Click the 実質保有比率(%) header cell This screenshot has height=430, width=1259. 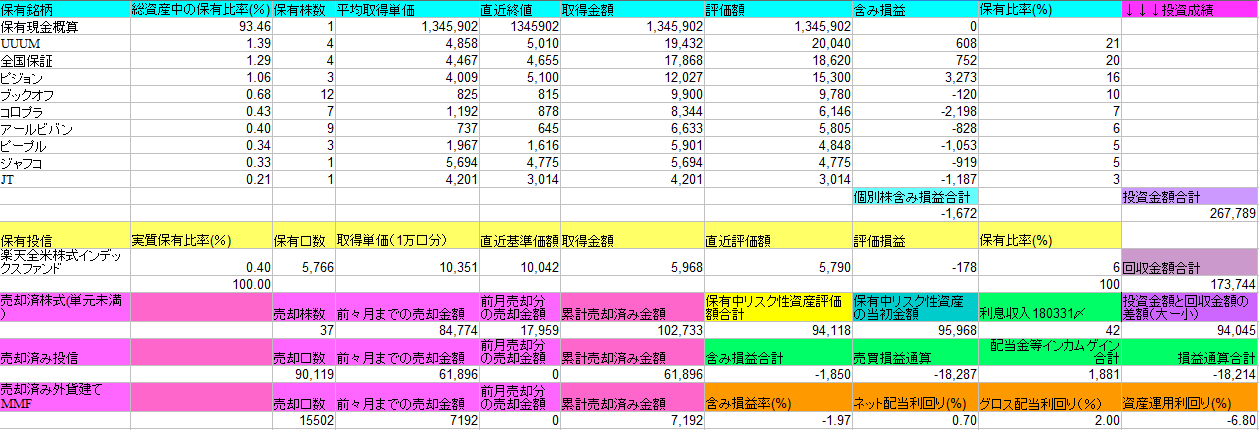pyautogui.click(x=201, y=236)
